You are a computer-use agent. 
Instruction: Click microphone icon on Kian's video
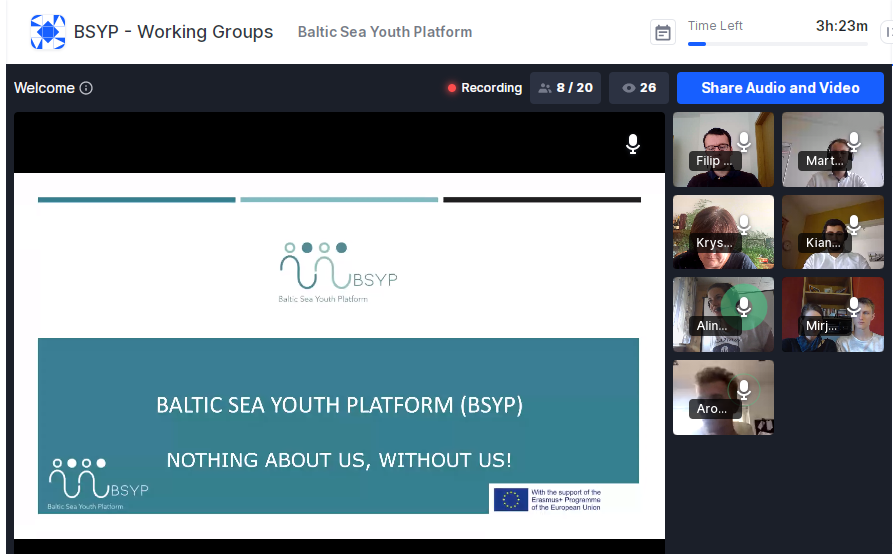tap(854, 224)
